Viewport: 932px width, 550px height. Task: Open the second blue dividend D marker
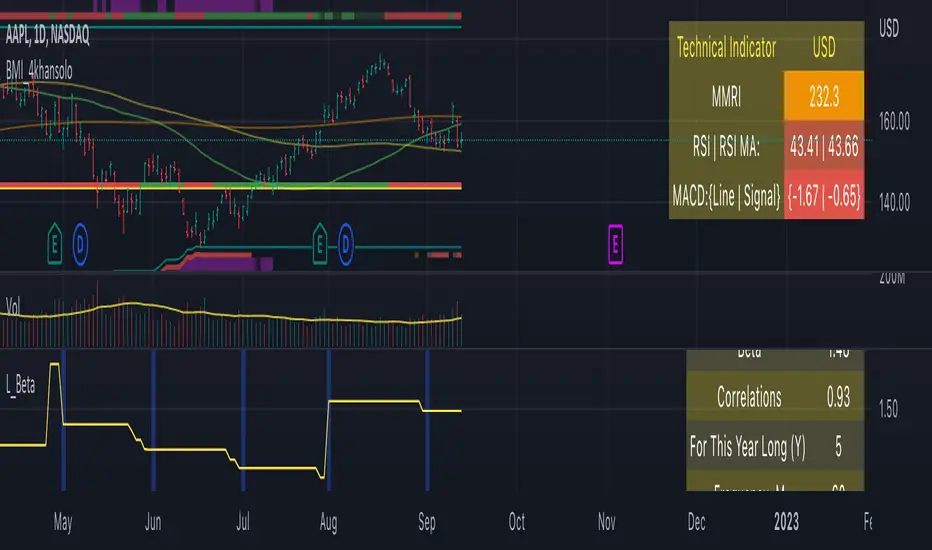click(346, 243)
